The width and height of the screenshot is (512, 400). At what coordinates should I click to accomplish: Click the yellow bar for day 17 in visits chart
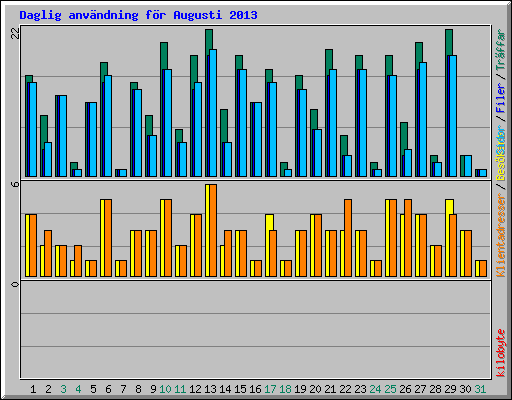[269, 222]
